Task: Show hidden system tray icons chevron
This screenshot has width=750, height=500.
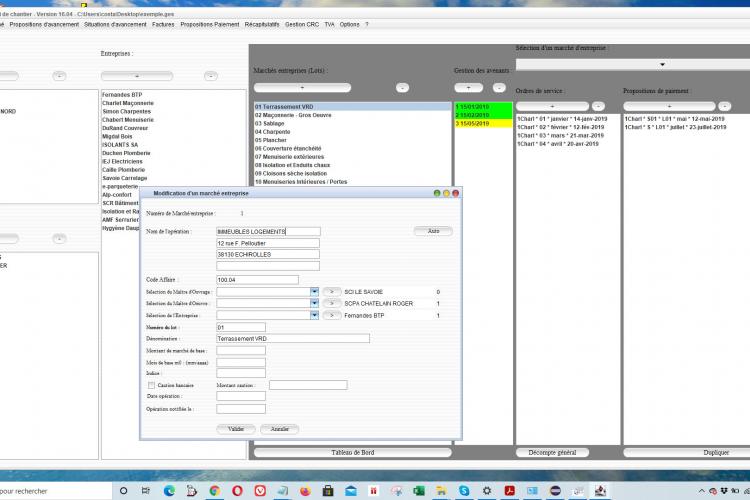Action: (x=701, y=491)
